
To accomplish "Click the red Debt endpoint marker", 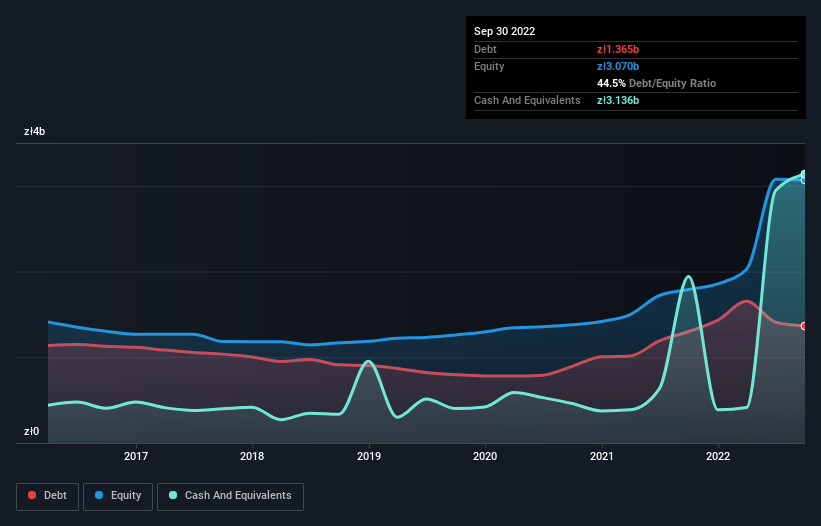I will (804, 326).
